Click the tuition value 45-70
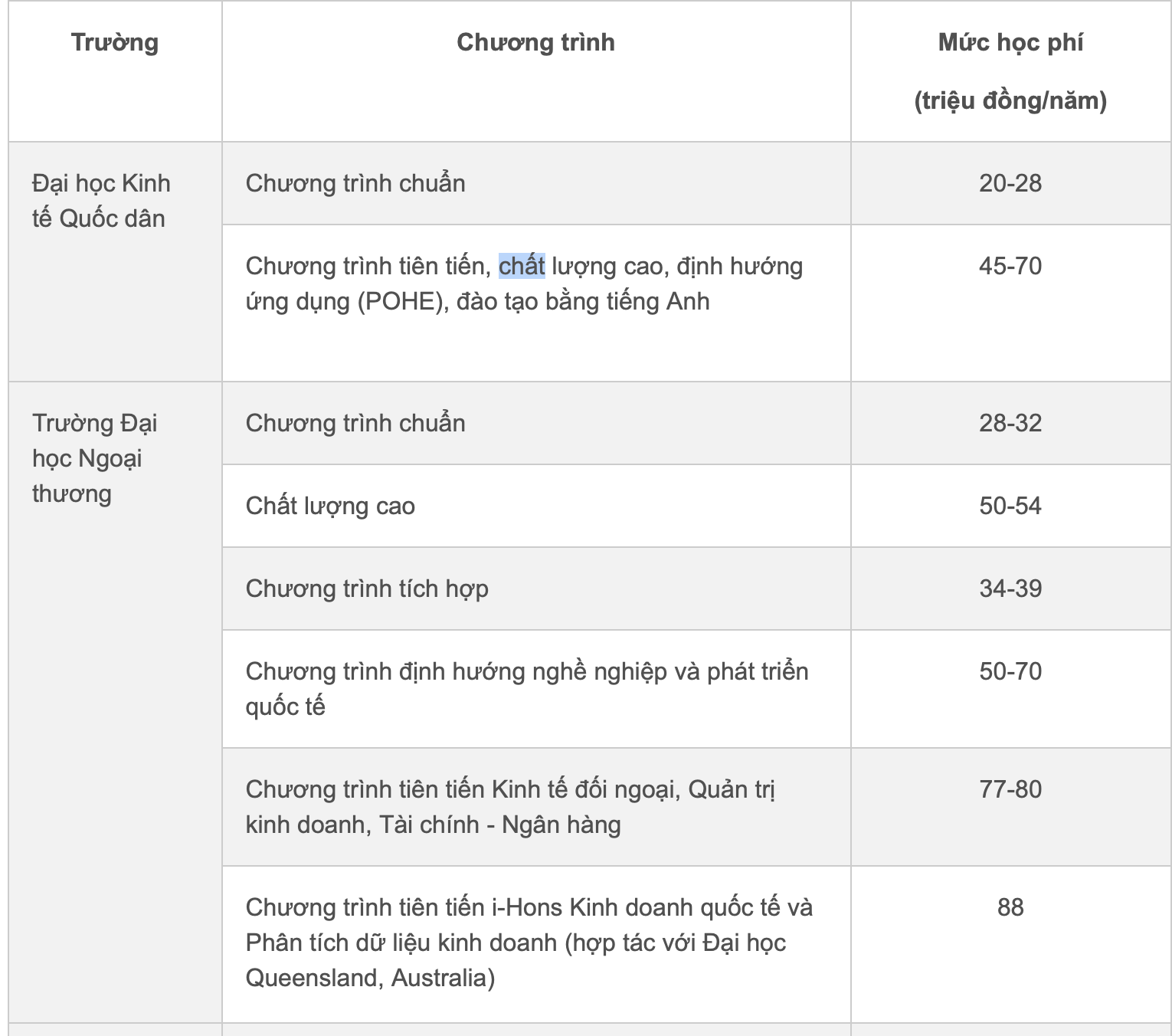 click(x=1010, y=266)
